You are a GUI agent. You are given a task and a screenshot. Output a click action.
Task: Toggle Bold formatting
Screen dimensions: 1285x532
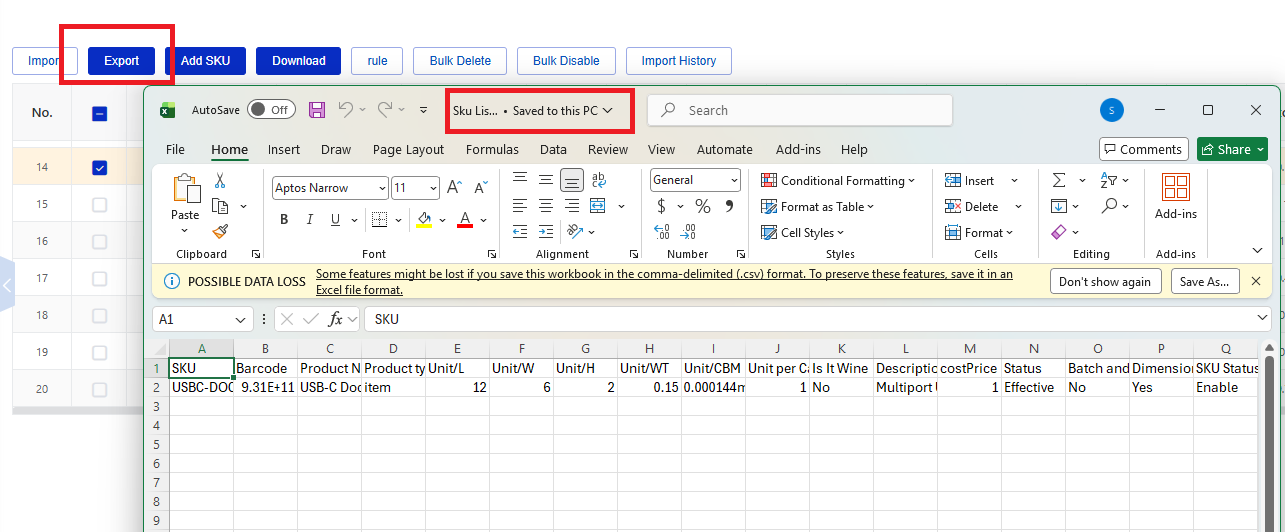coord(284,220)
